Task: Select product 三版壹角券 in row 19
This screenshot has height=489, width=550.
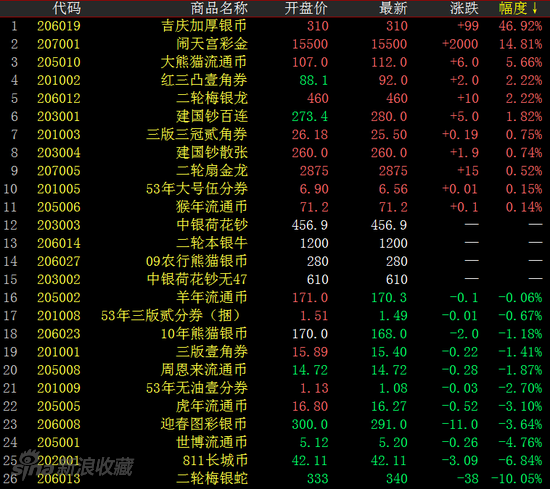Action: pos(212,352)
